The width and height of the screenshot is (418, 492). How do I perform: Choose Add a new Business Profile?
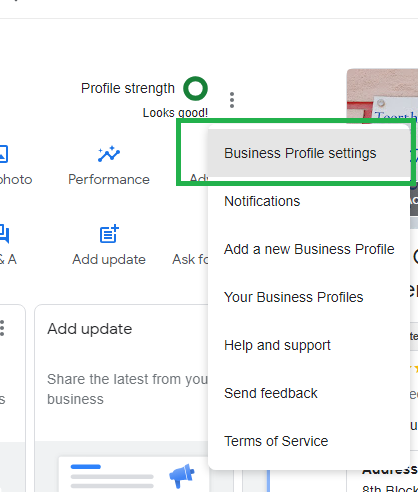(309, 249)
